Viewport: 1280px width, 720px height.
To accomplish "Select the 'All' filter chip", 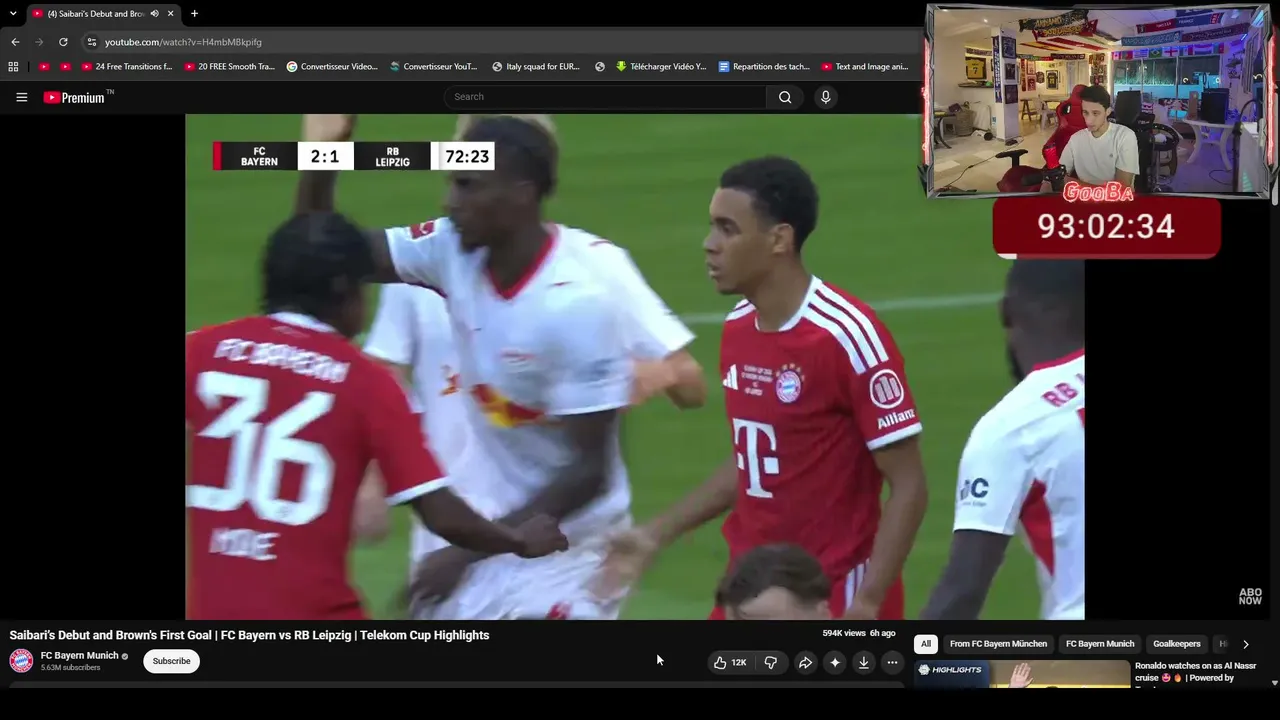I will tap(926, 644).
